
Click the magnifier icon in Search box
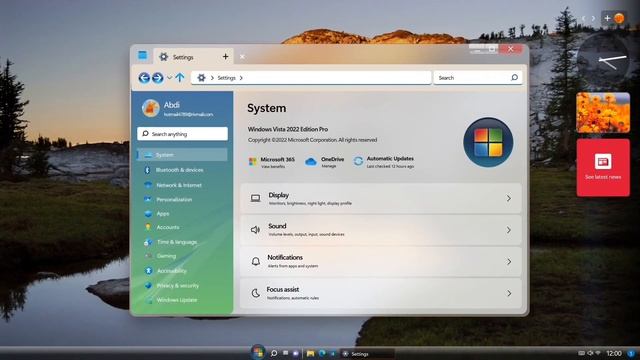514,77
